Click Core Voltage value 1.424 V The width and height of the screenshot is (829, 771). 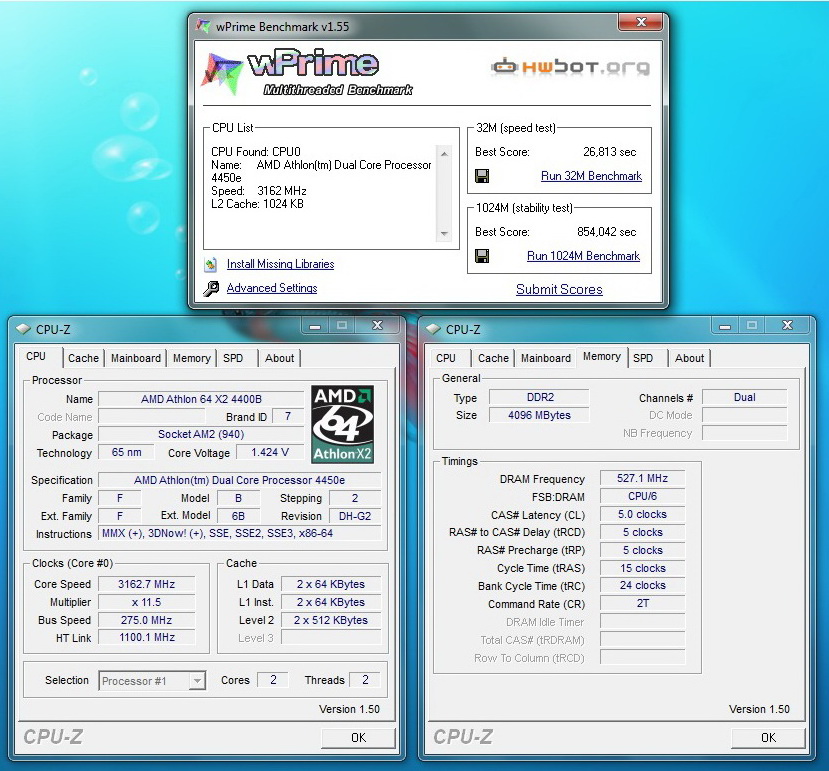click(270, 453)
